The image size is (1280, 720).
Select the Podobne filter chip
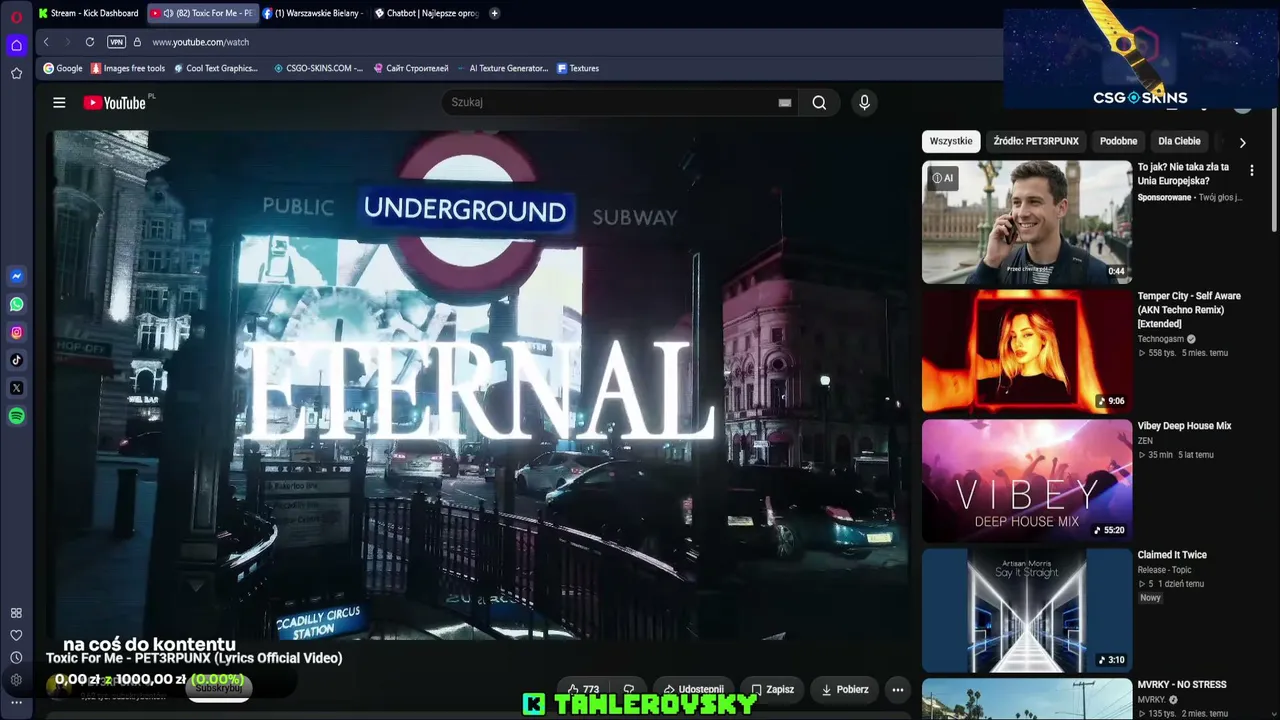1118,141
